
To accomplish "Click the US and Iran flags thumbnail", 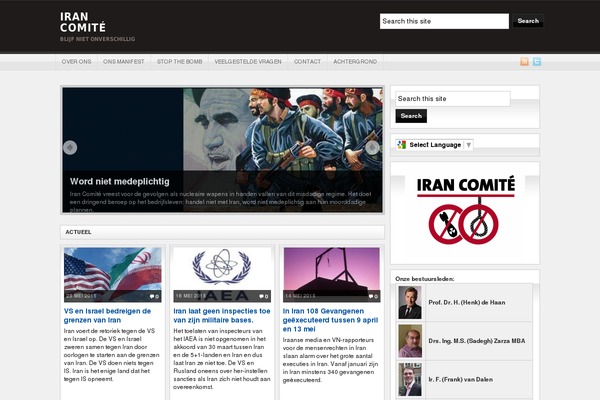I will (x=112, y=274).
